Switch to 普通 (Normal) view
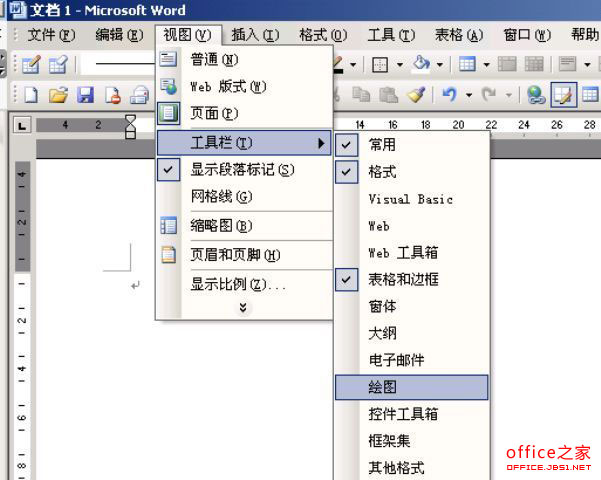The image size is (601, 480). 244,59
